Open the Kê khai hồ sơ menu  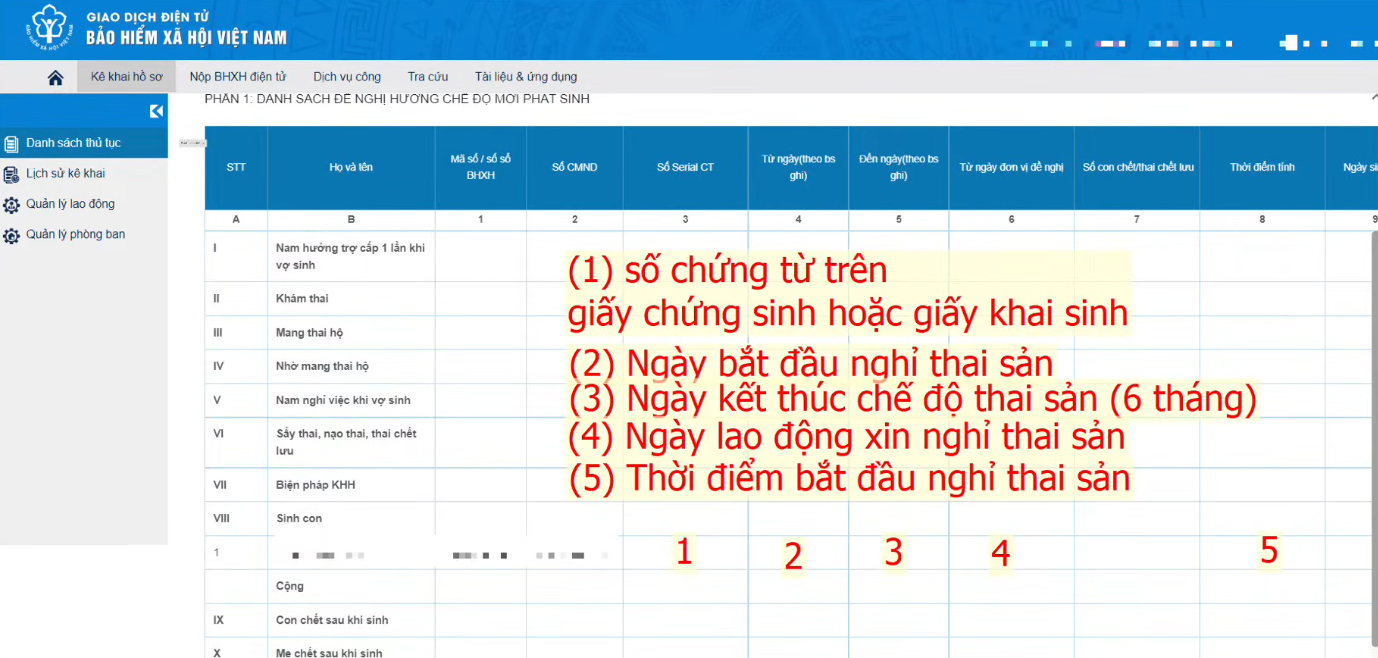pyautogui.click(x=126, y=76)
